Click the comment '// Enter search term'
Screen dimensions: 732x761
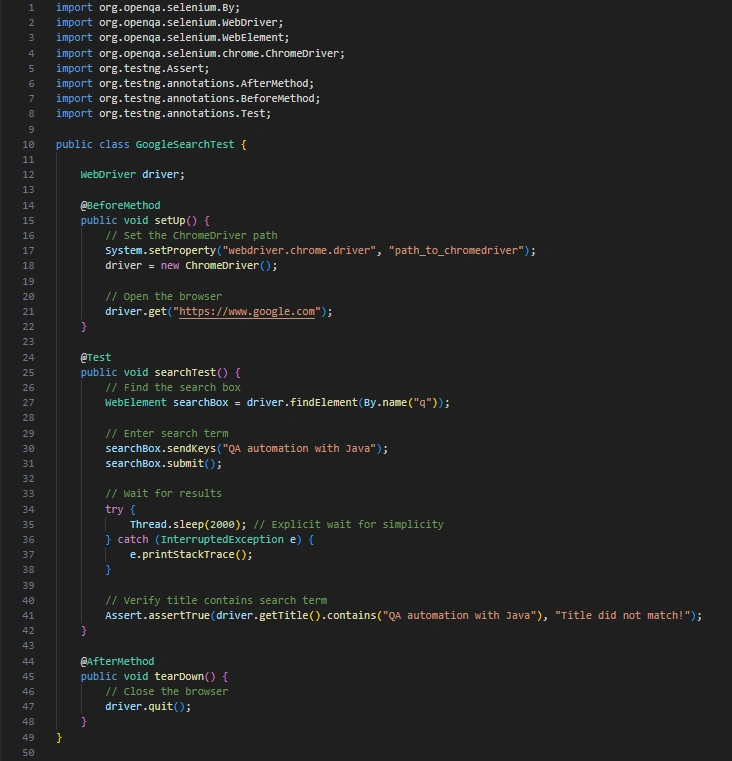pyautogui.click(x=166, y=433)
